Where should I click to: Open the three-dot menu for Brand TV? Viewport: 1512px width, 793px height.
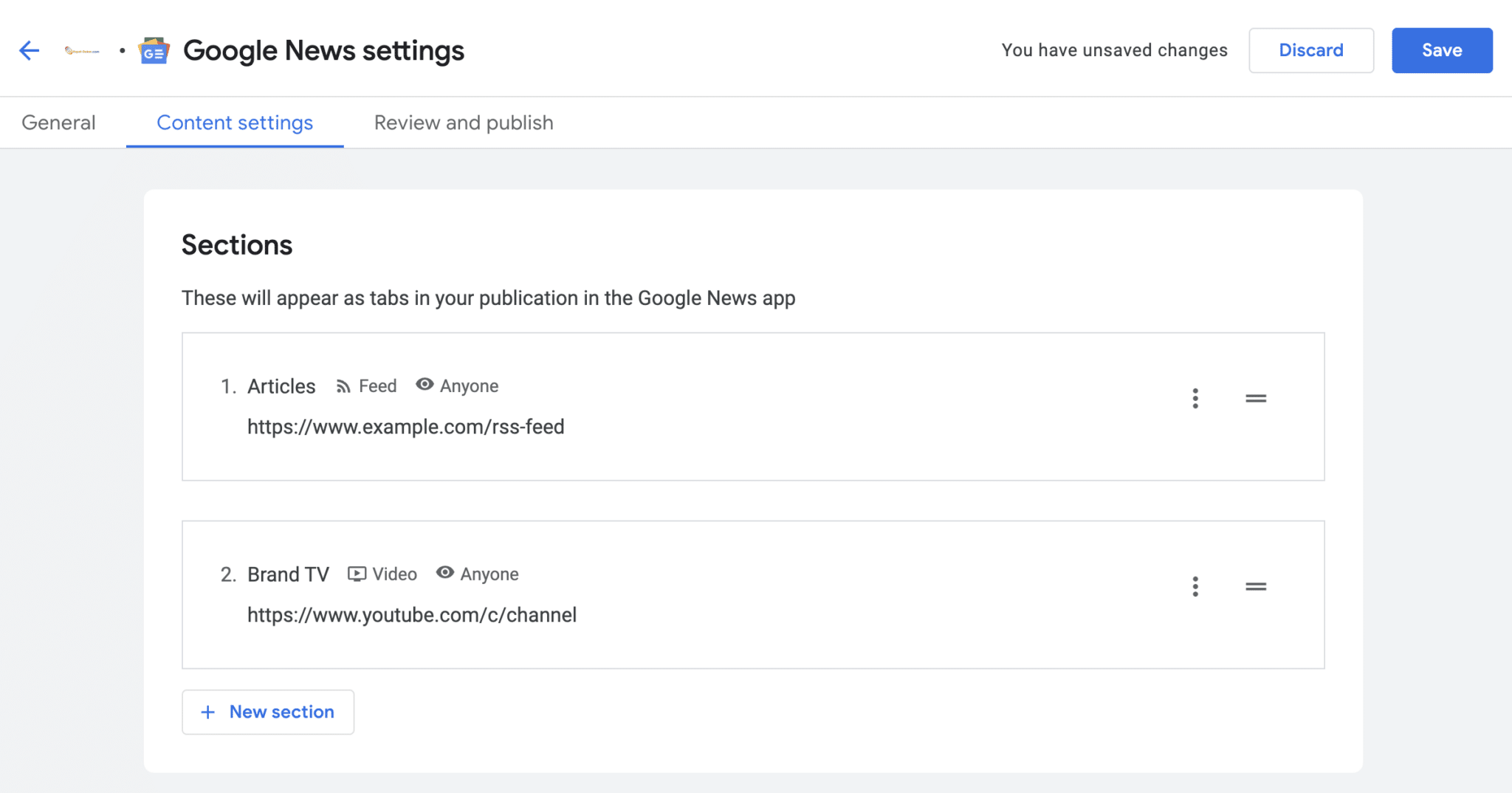coord(1195,587)
